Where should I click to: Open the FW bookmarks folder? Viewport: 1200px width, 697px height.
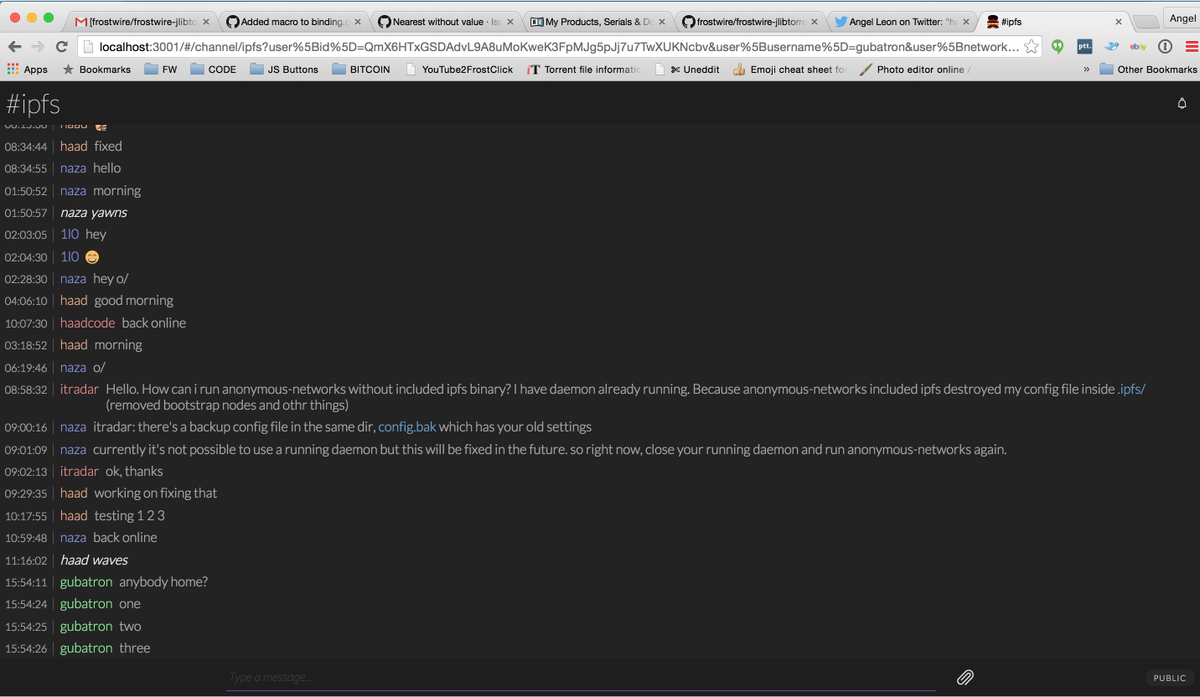pyautogui.click(x=160, y=69)
